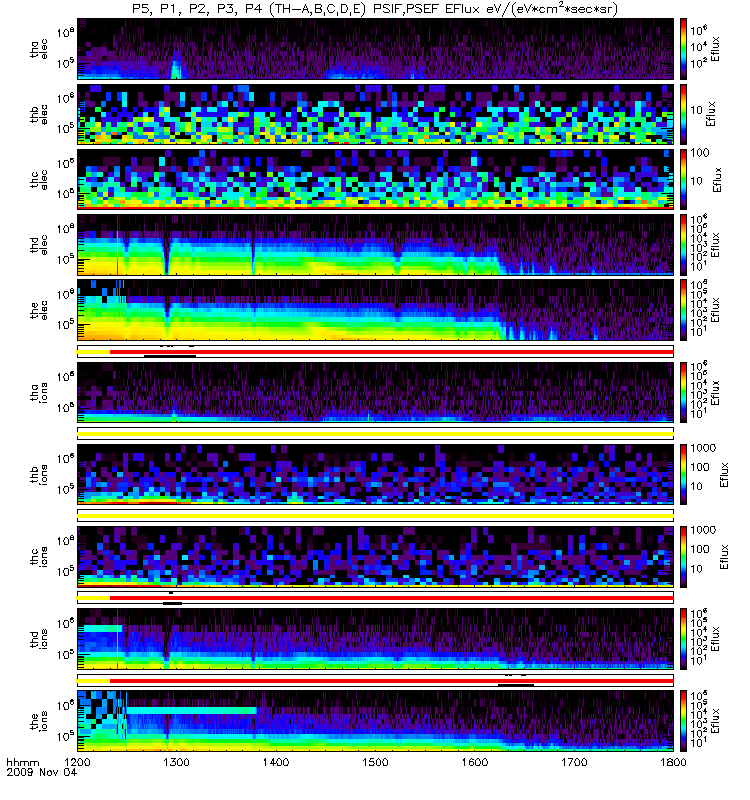
Task: Click the yellow status bar below tha ions panel
Action: point(376,434)
